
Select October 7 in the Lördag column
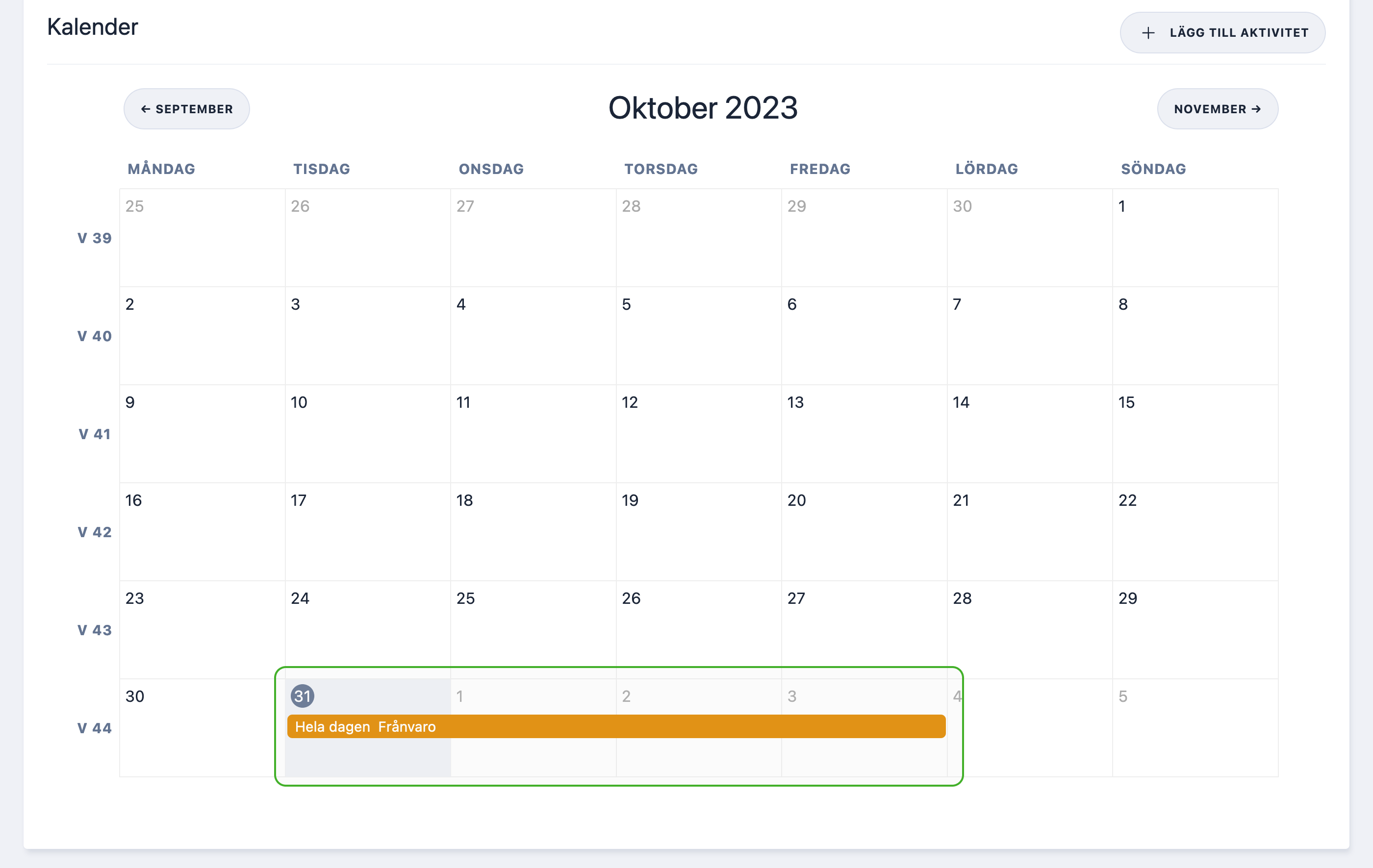1029,336
